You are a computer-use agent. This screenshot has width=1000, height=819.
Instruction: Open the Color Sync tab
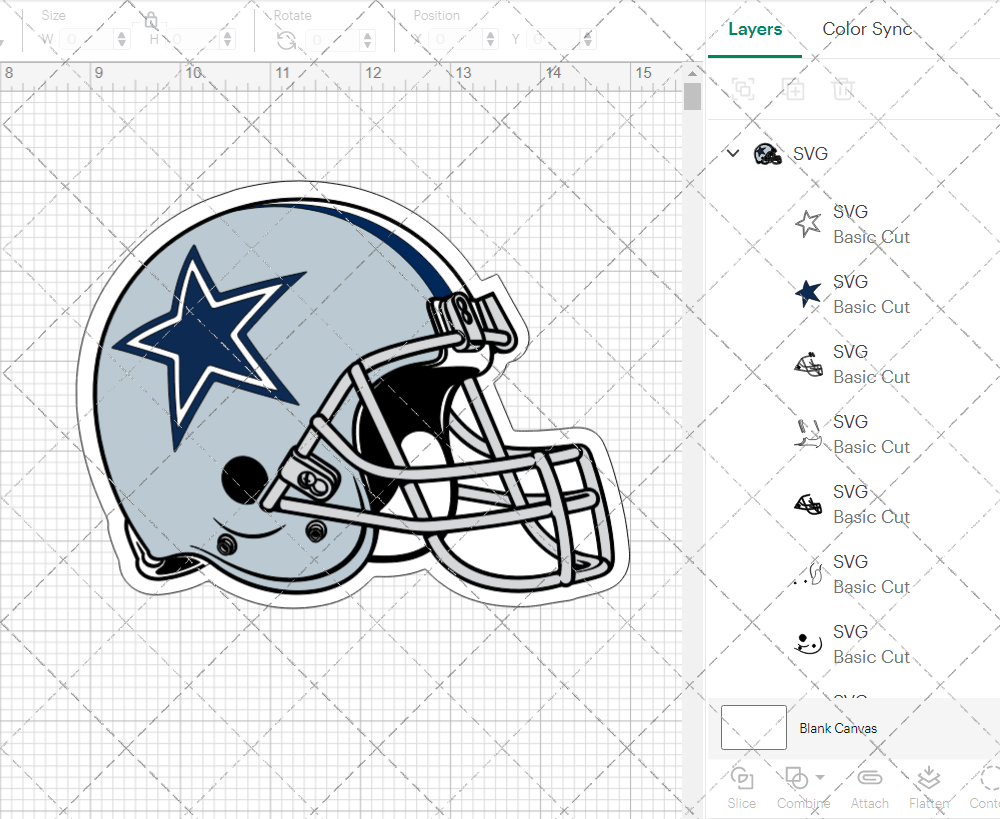coord(867,29)
